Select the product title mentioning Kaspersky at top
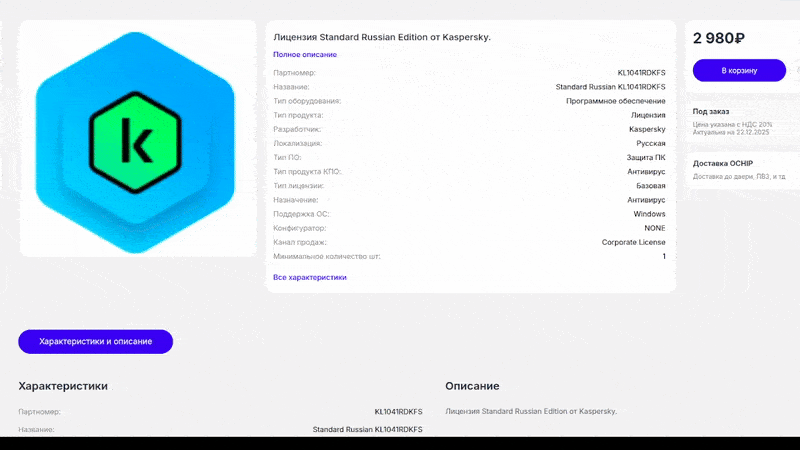The image size is (800, 450). (x=382, y=37)
